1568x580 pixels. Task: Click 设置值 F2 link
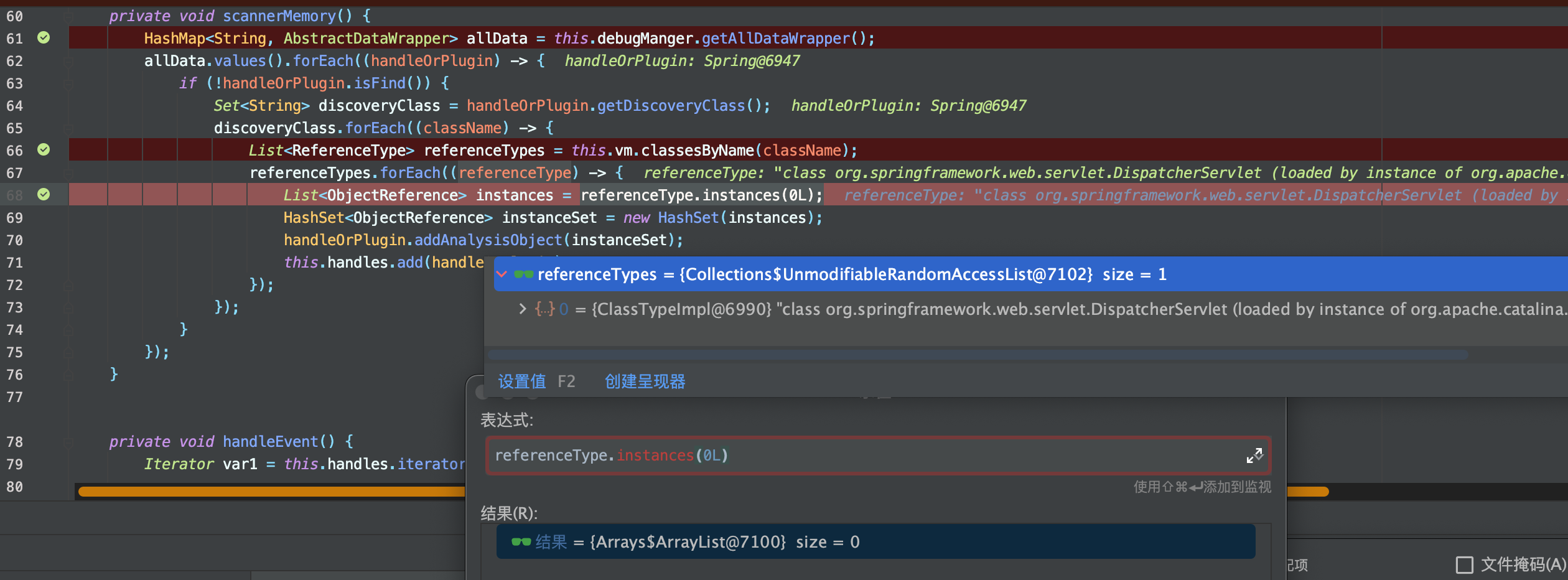[536, 381]
